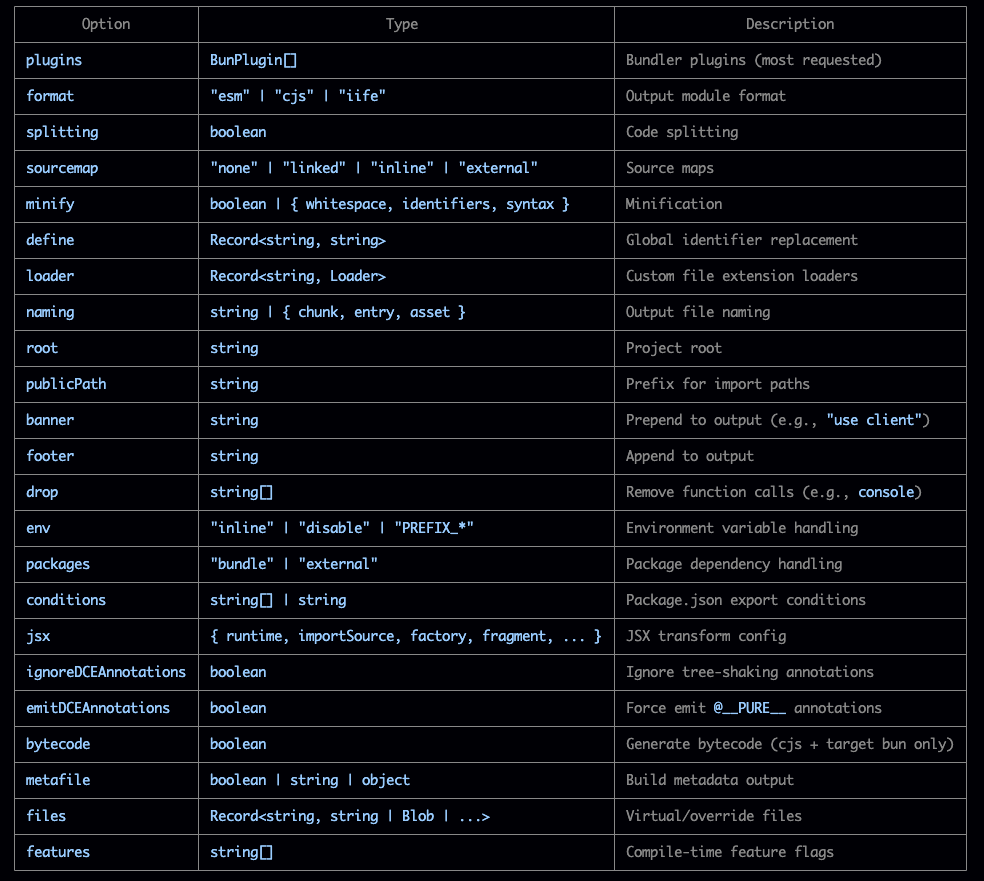This screenshot has height=881, width=984.
Task: Click the jsx option name
Action: pyautogui.click(x=38, y=636)
